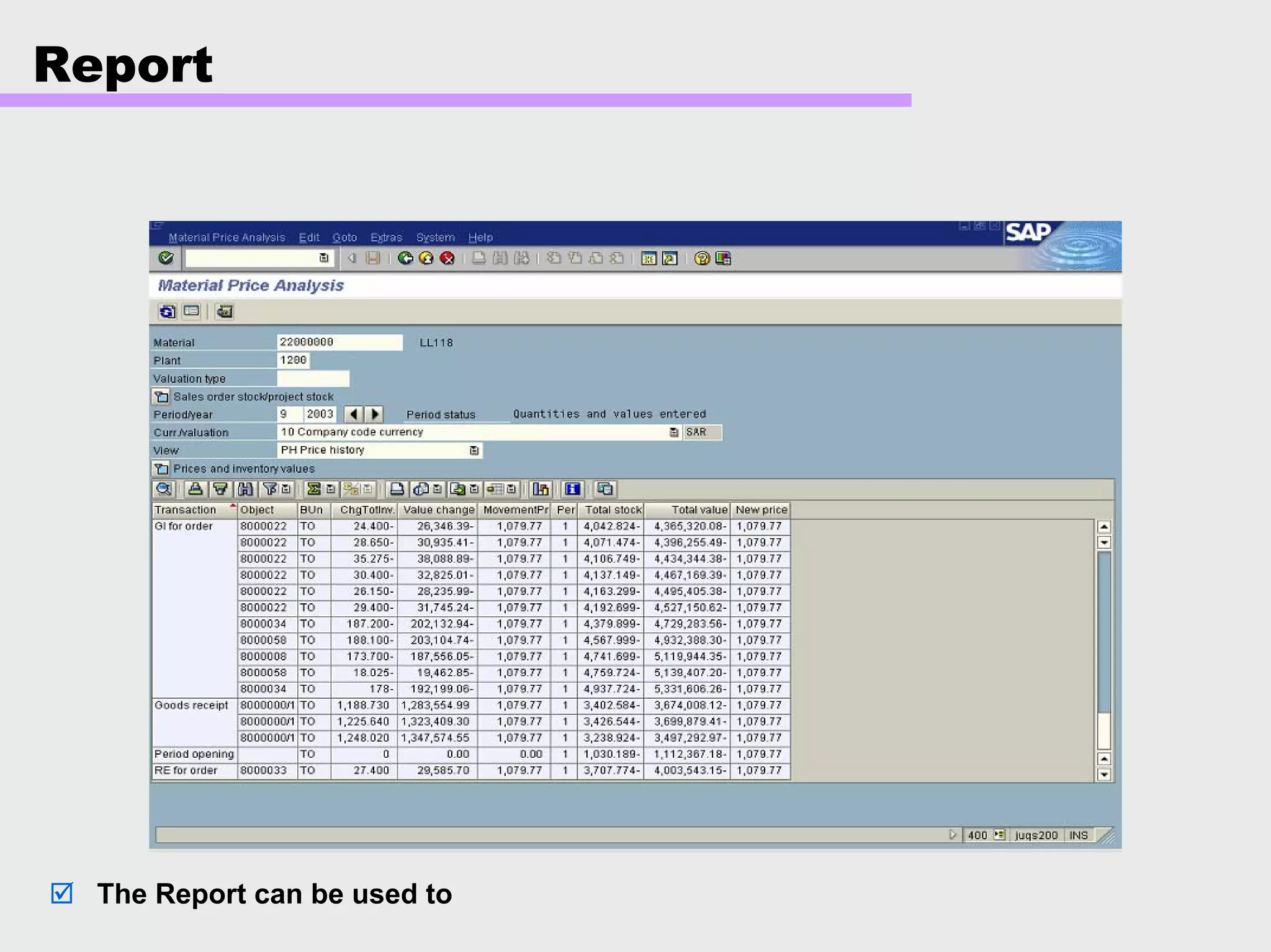Image resolution: width=1271 pixels, height=952 pixels.
Task: Click the New price column header
Action: tap(760, 510)
